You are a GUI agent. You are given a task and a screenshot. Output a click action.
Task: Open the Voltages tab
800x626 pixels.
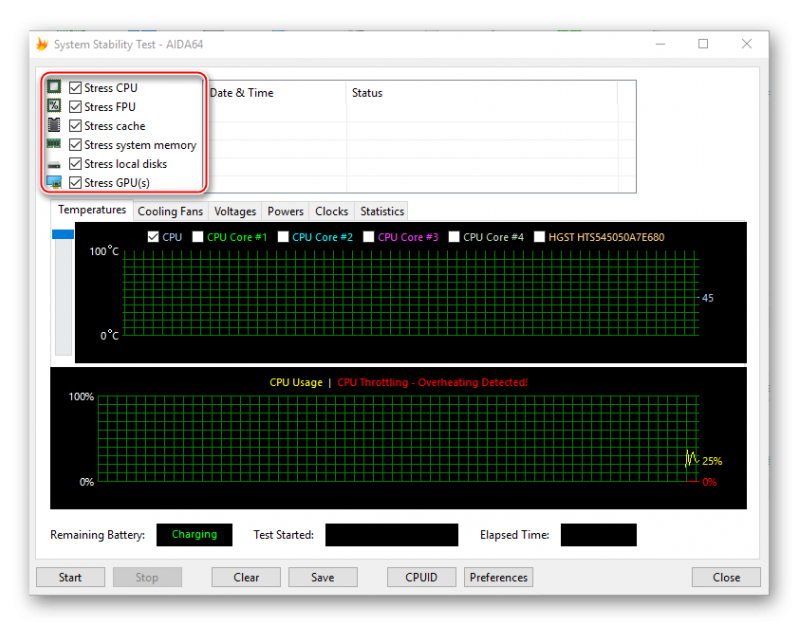click(235, 211)
